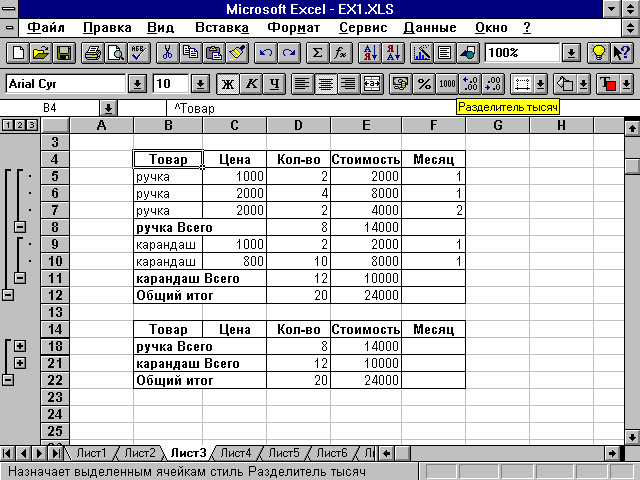Undo the last action
This screenshot has height=480, width=640.
pyautogui.click(x=265, y=53)
